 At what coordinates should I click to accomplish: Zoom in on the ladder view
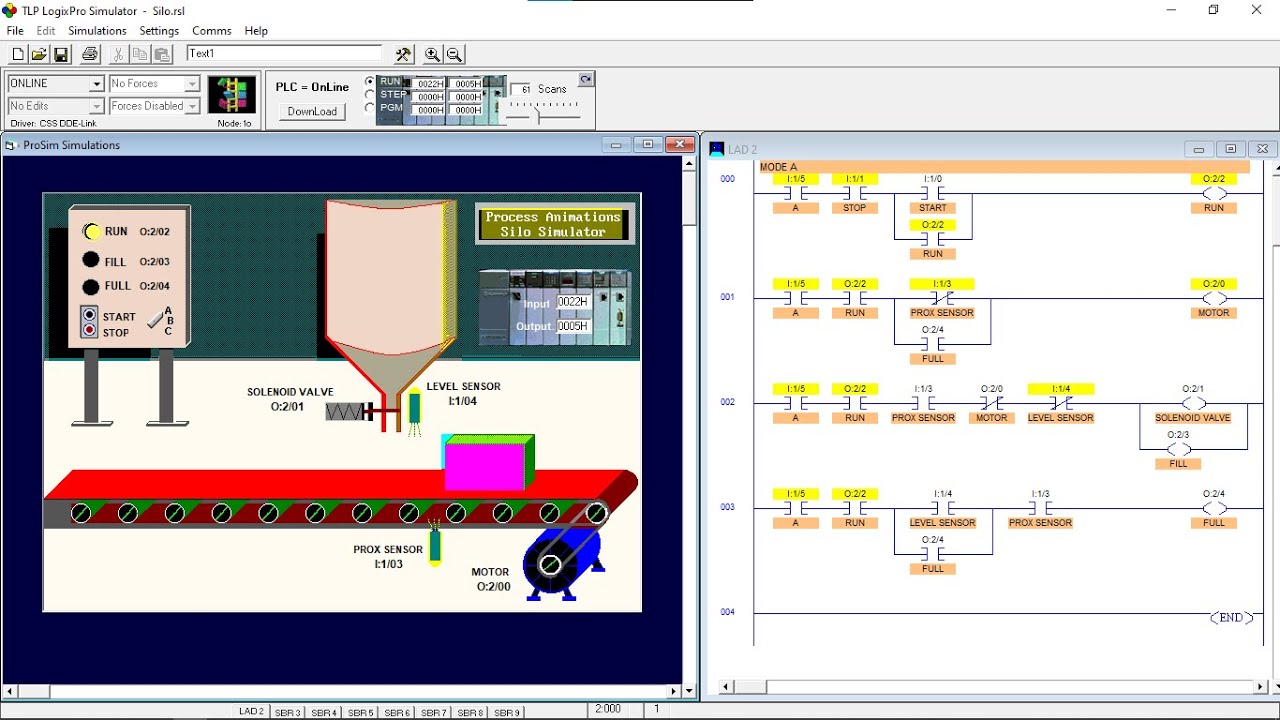(432, 55)
